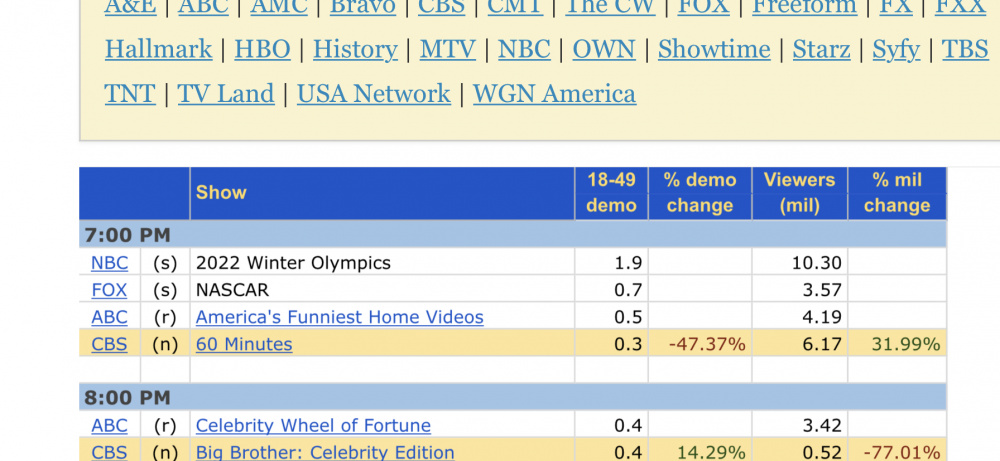The height and width of the screenshot is (461, 1000).
Task: Select the 4.19 viewers value
Action: point(822,317)
